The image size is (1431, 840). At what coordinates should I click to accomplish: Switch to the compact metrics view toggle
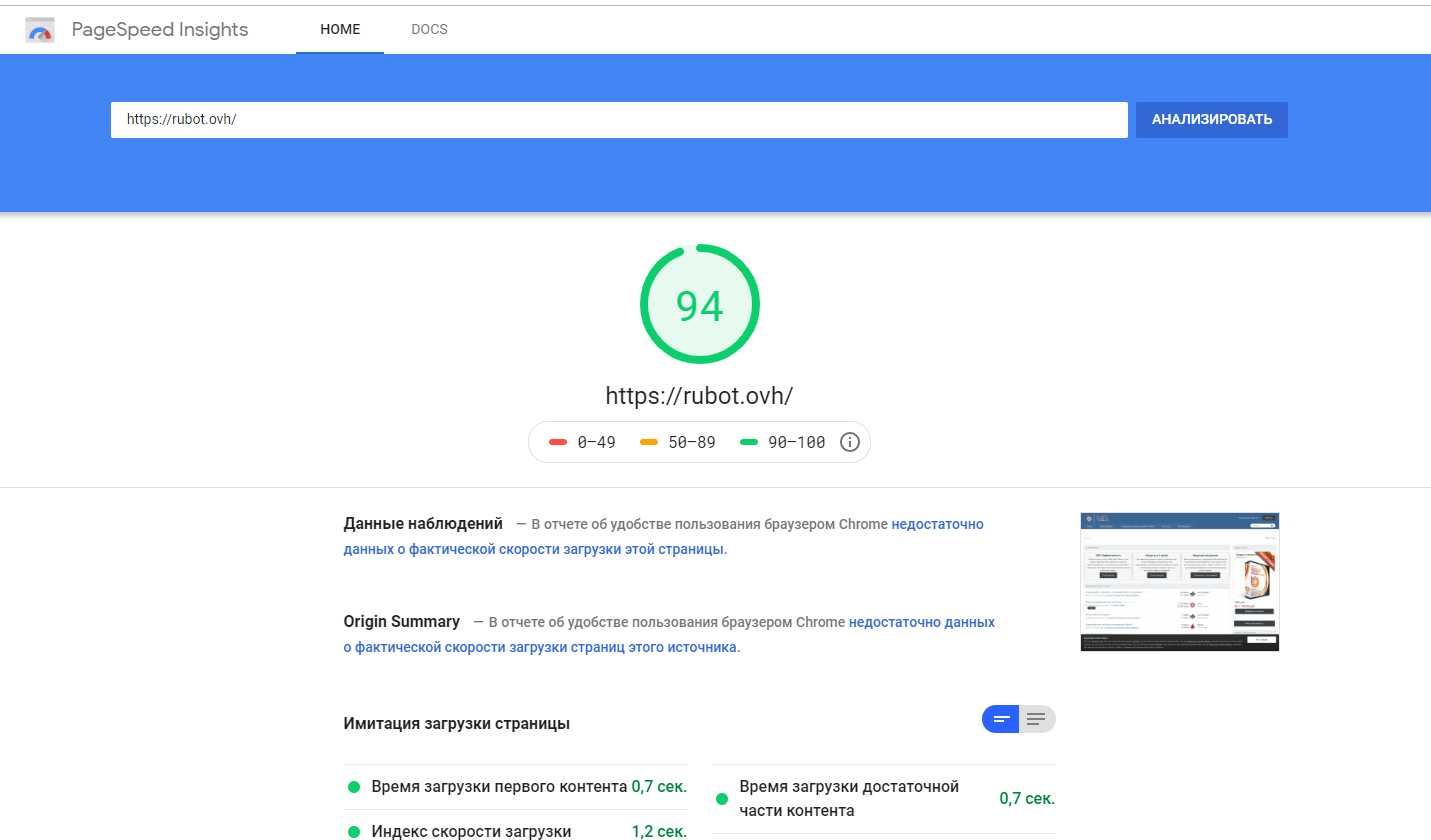(1000, 719)
